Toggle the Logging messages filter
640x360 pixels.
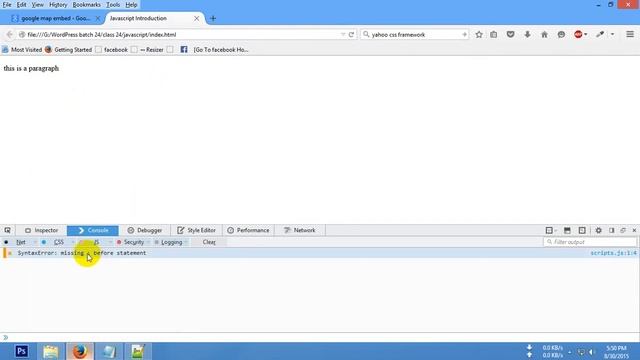pos(171,242)
